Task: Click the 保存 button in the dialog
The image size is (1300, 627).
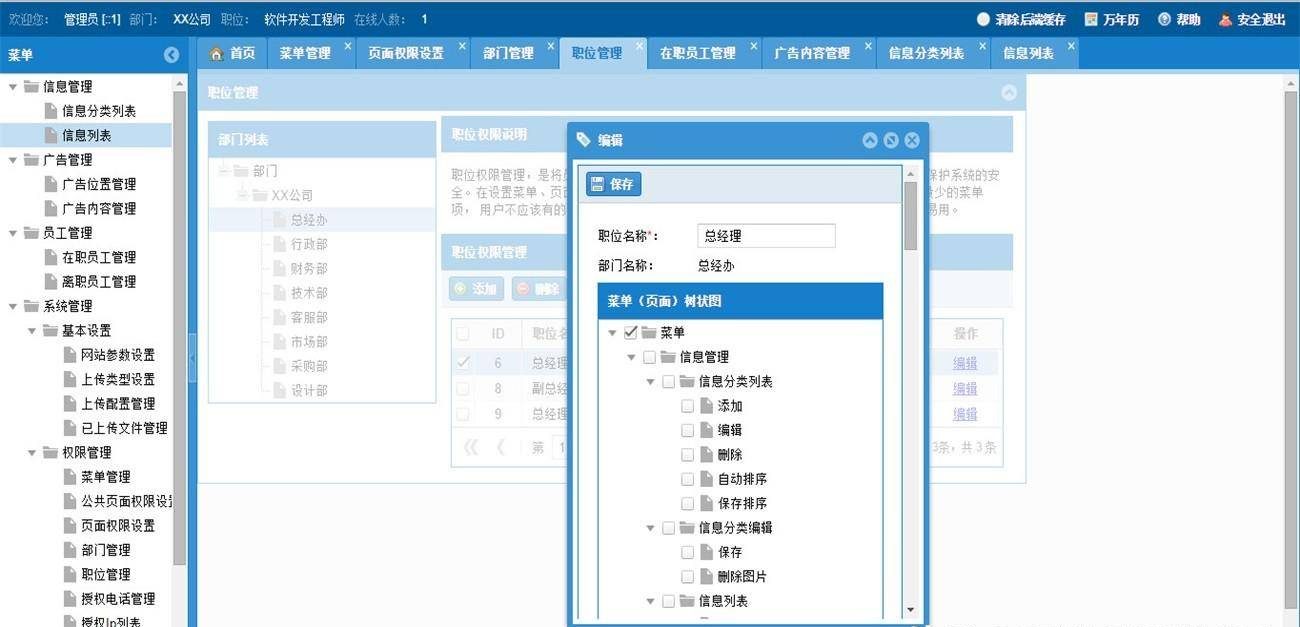Action: [x=613, y=184]
